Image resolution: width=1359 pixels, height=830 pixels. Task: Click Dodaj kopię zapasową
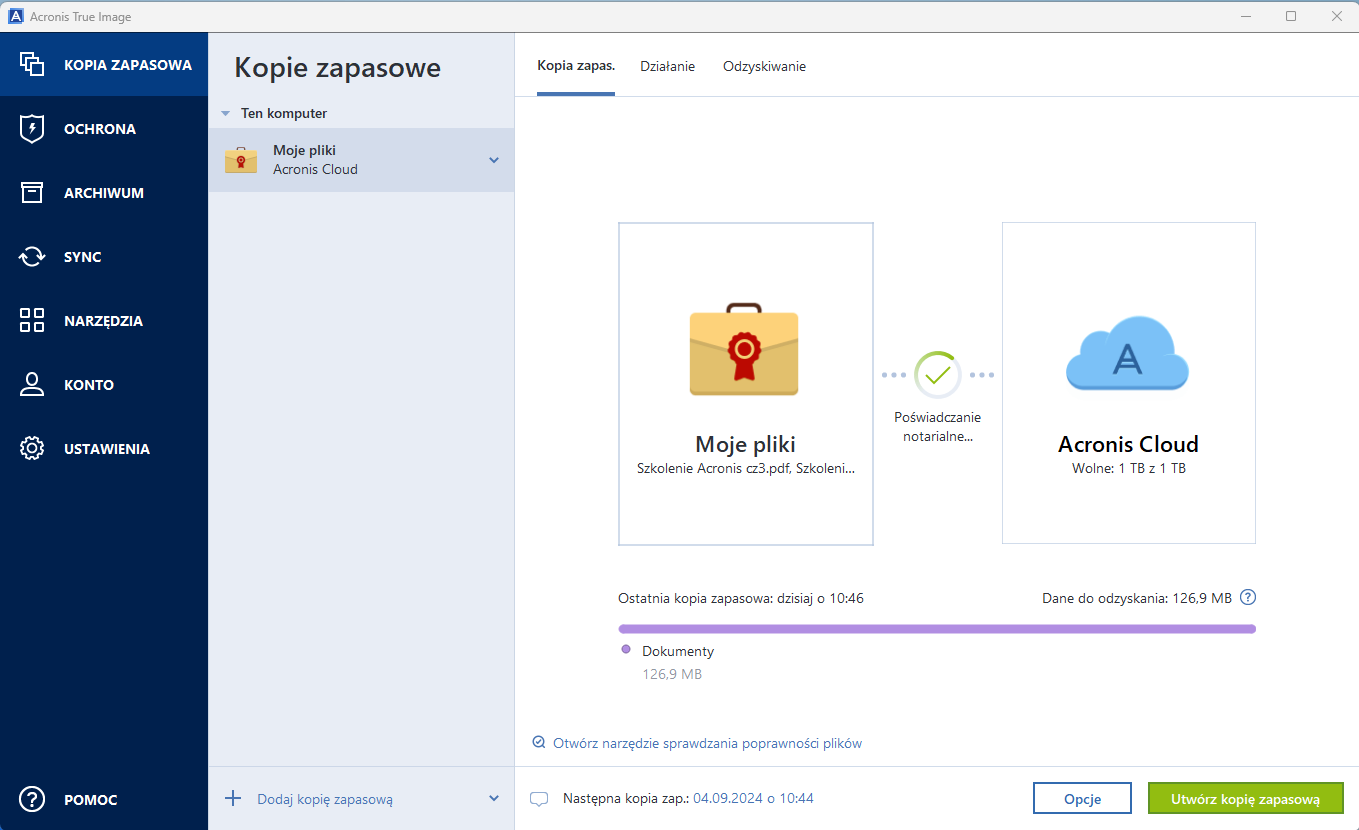[325, 799]
